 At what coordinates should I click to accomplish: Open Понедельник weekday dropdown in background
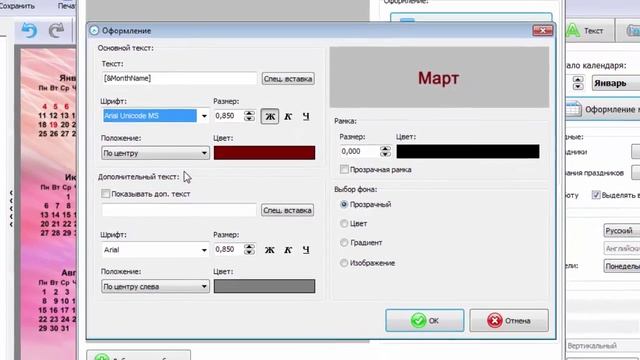click(622, 266)
